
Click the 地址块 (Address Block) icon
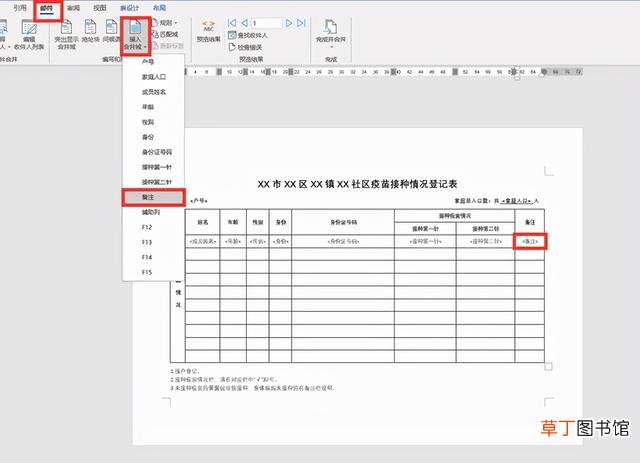point(90,32)
